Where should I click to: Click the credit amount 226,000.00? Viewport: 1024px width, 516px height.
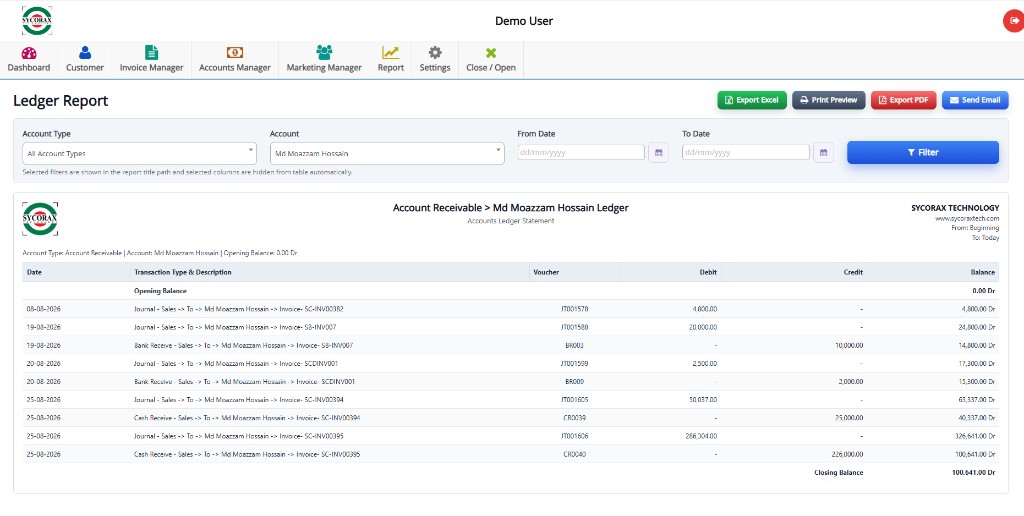point(847,454)
